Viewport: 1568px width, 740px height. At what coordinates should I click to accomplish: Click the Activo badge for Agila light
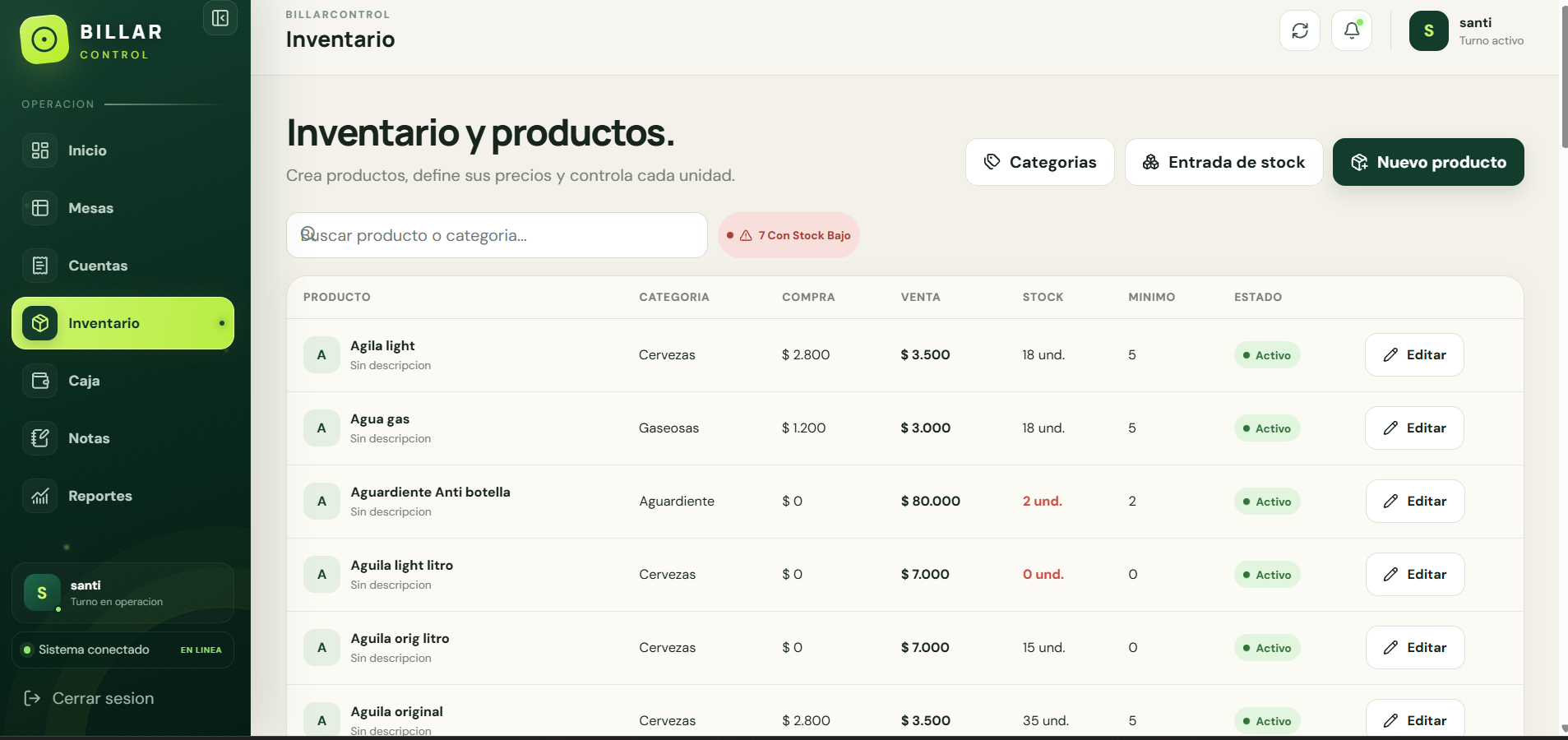(1267, 355)
